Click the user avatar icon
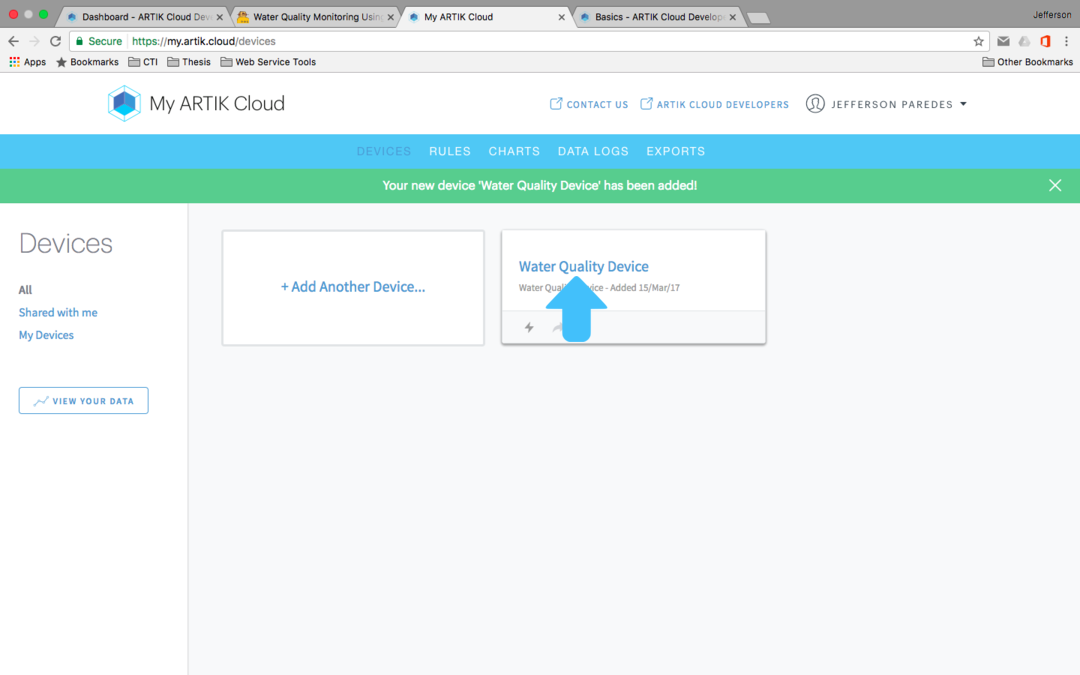The width and height of the screenshot is (1080, 675). pyautogui.click(x=815, y=104)
